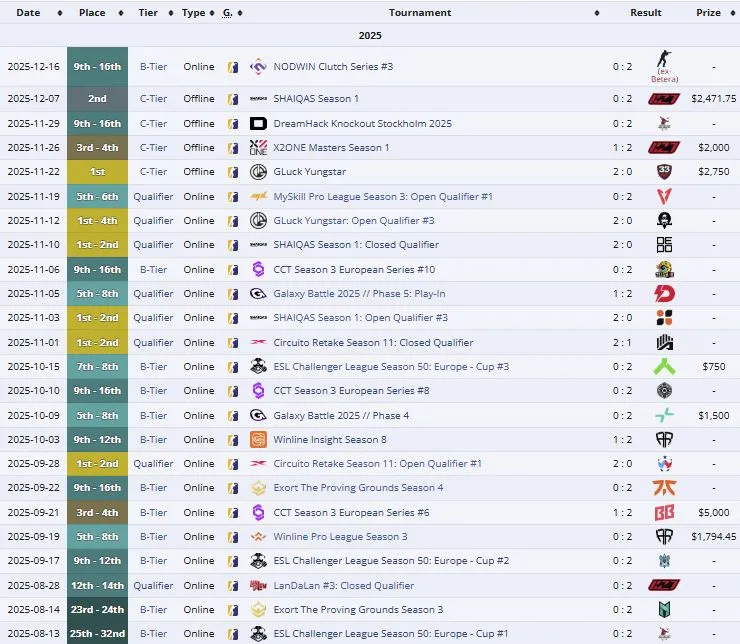Screen dimensions: 740x644
Task: Sort table by Tier column arrows
Action: (x=171, y=13)
